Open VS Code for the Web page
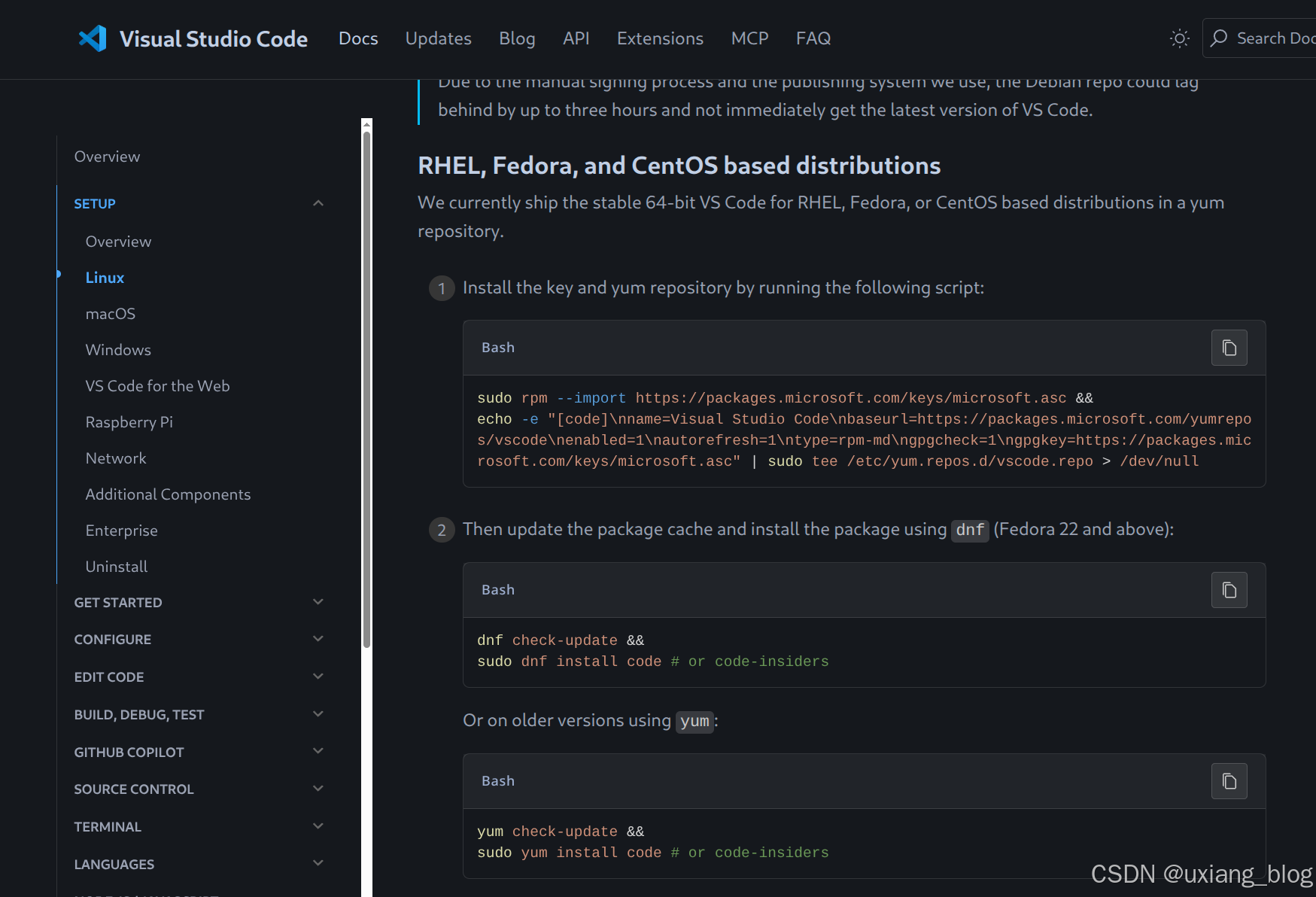The image size is (1316, 897). tap(157, 386)
